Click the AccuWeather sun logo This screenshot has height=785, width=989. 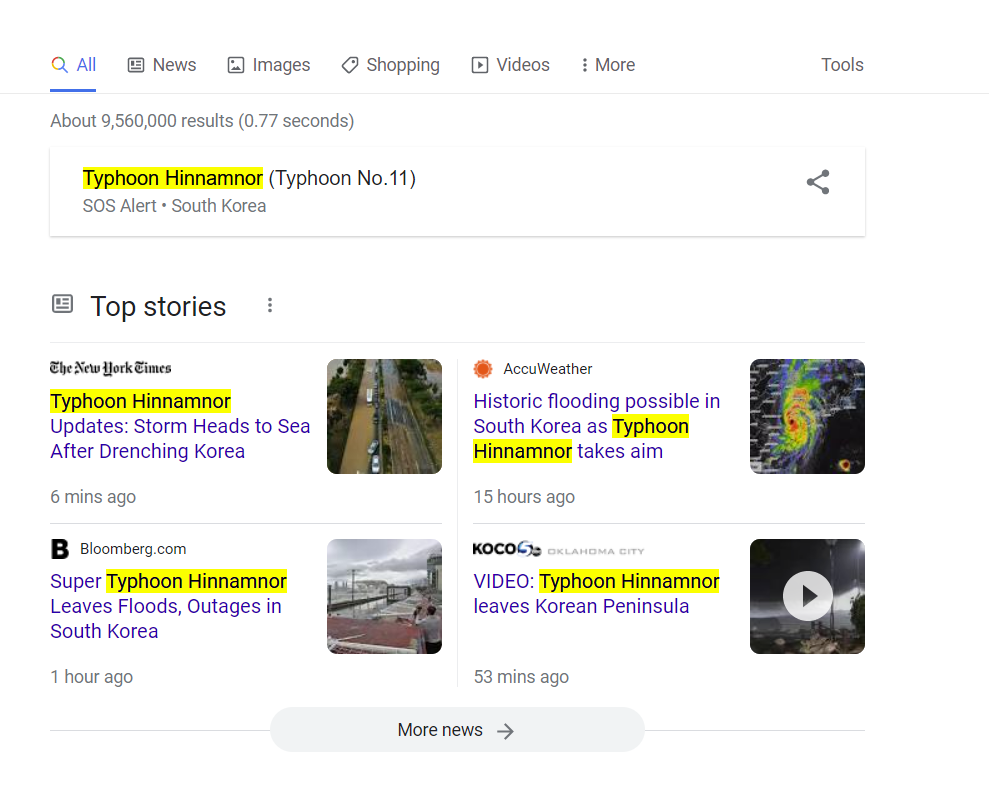tap(483, 368)
